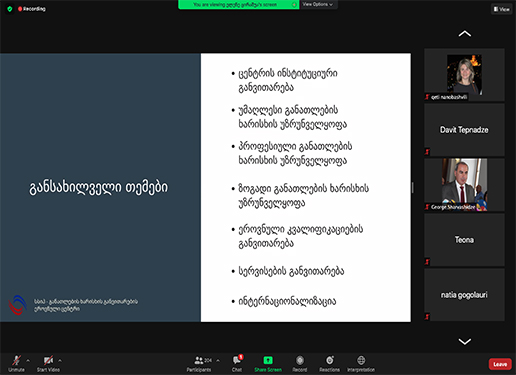Open the View Options dropdown

tap(318, 4)
